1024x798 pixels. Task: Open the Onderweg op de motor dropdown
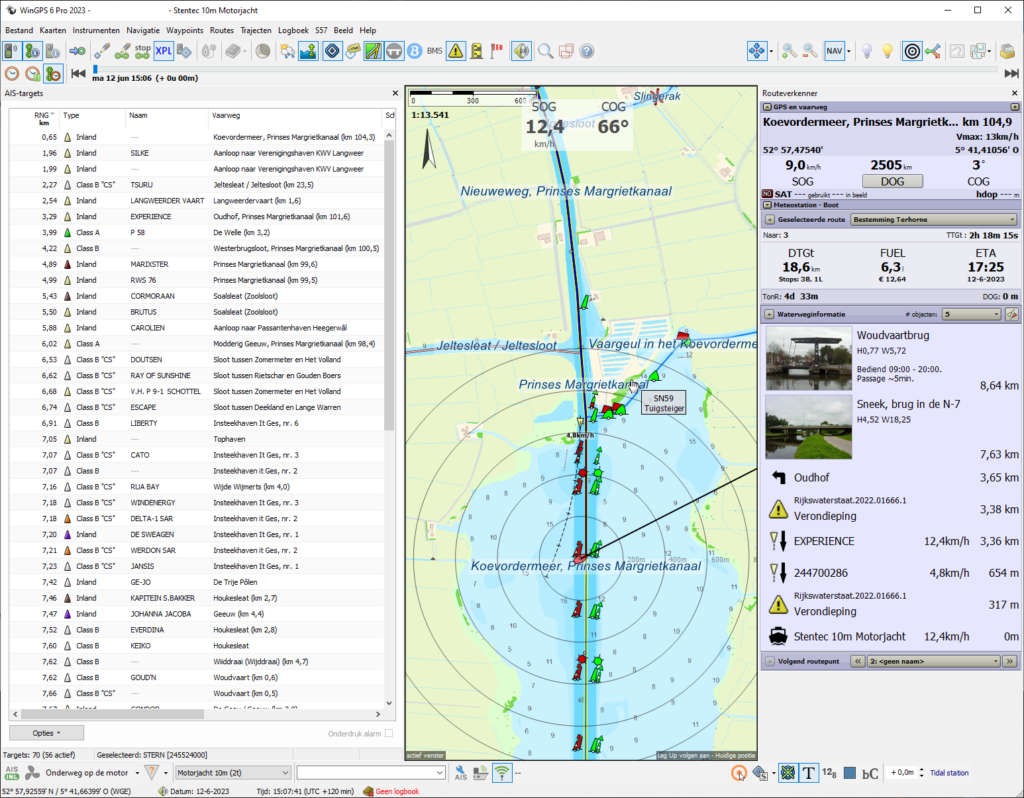pyautogui.click(x=137, y=773)
